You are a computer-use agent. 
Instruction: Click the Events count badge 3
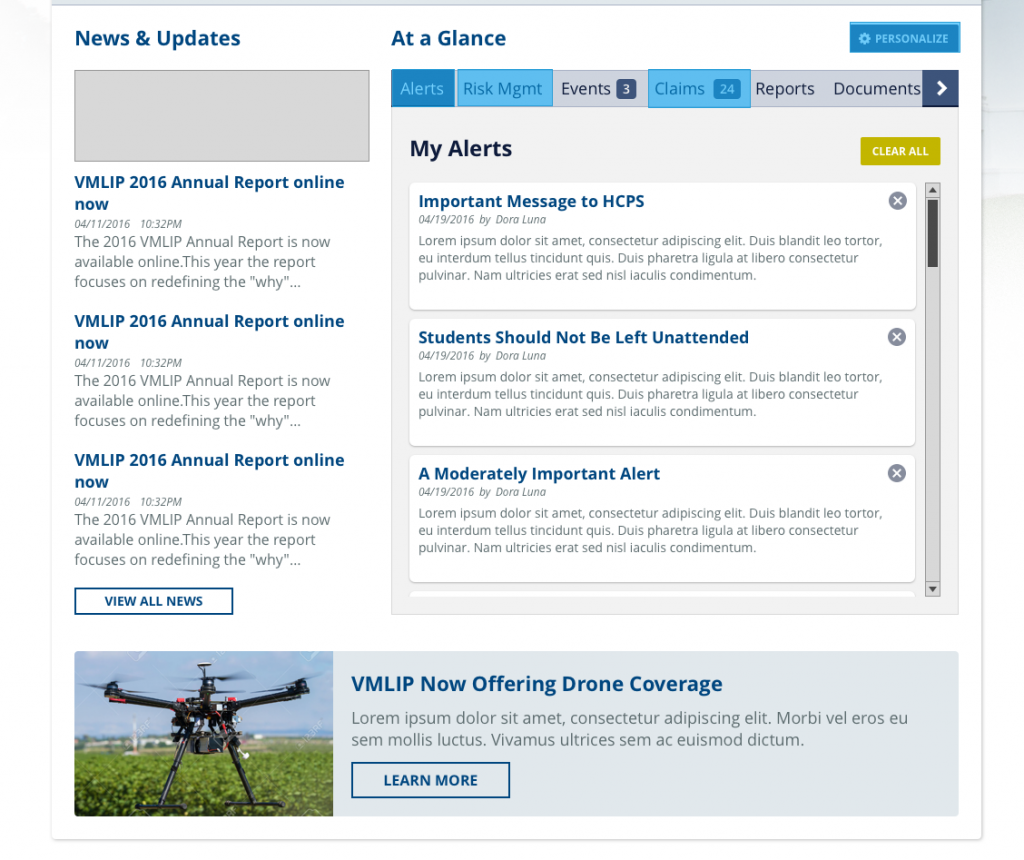tap(626, 89)
